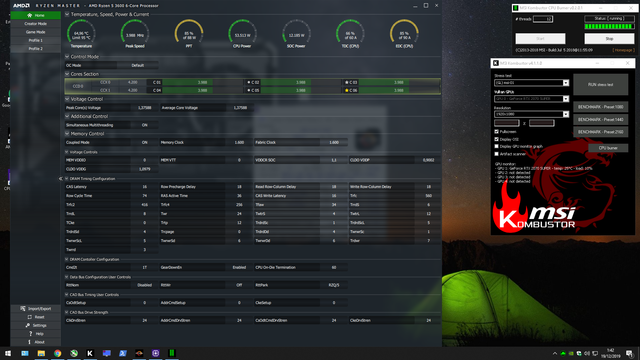Open Settings in the Ryzen Master sidebar
Viewport: 640px width, 360px height.
click(36, 325)
